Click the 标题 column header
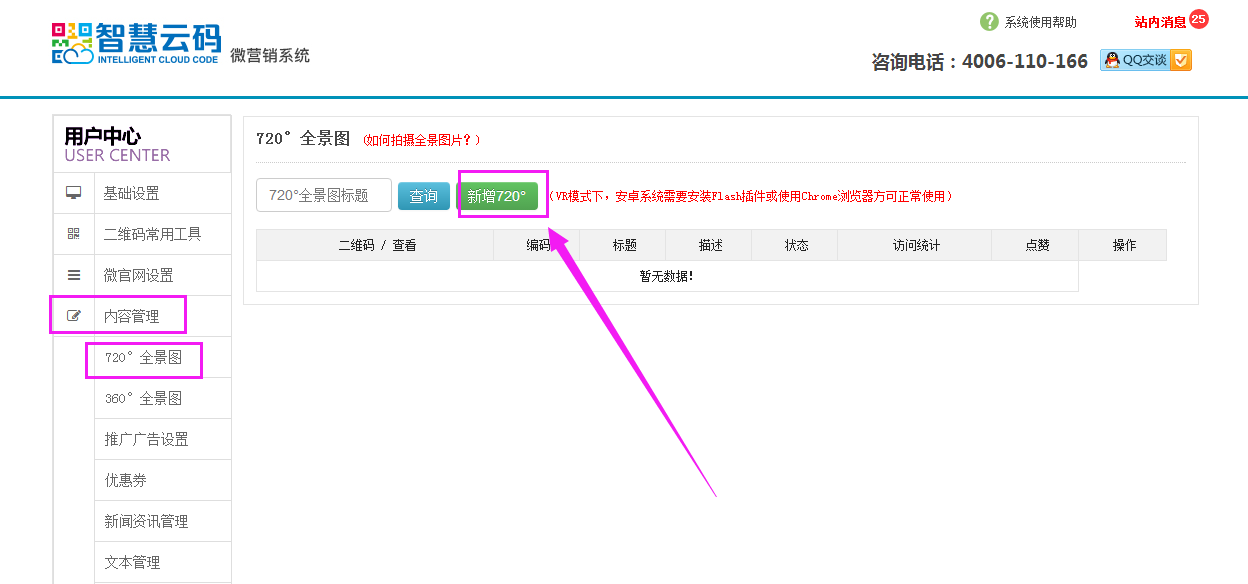Screen dimensions: 1248x584 [625, 245]
